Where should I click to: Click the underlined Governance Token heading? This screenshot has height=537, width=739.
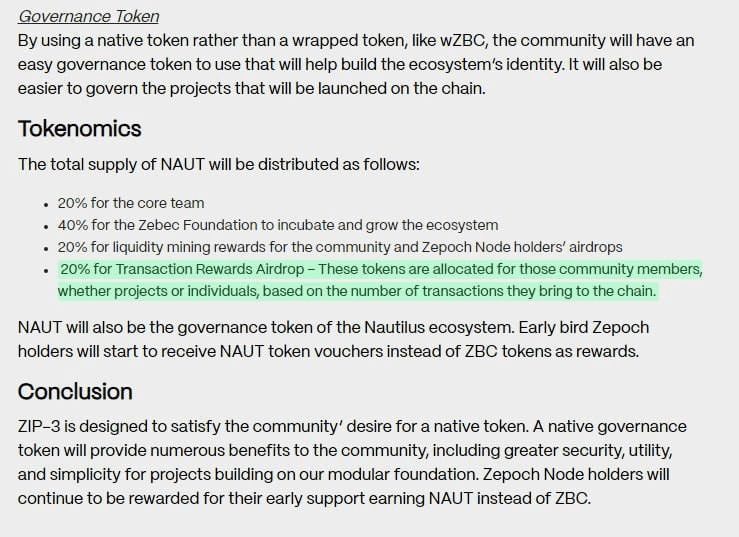click(88, 16)
